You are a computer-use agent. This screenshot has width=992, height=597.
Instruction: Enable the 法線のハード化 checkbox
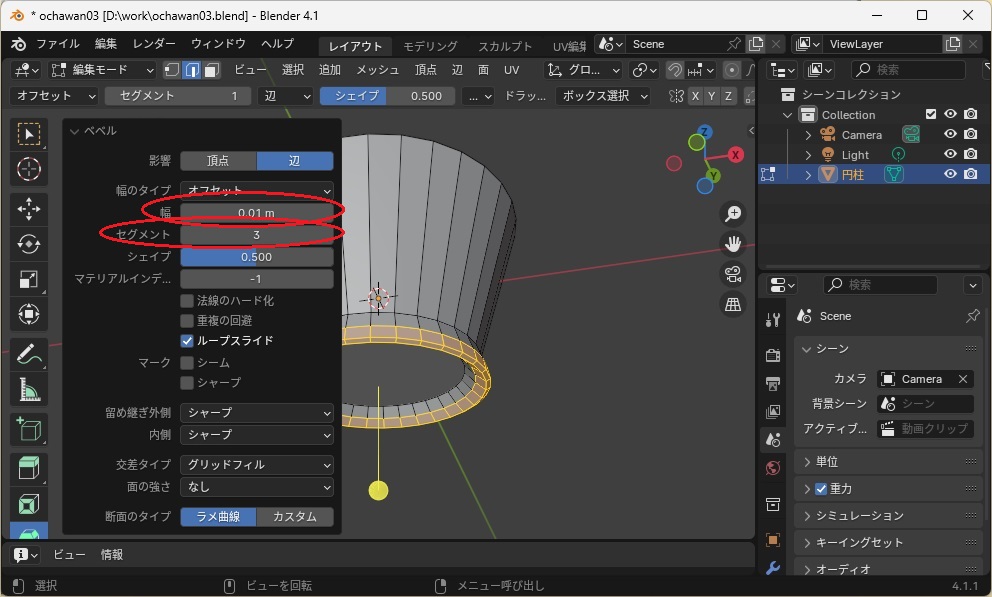(187, 300)
